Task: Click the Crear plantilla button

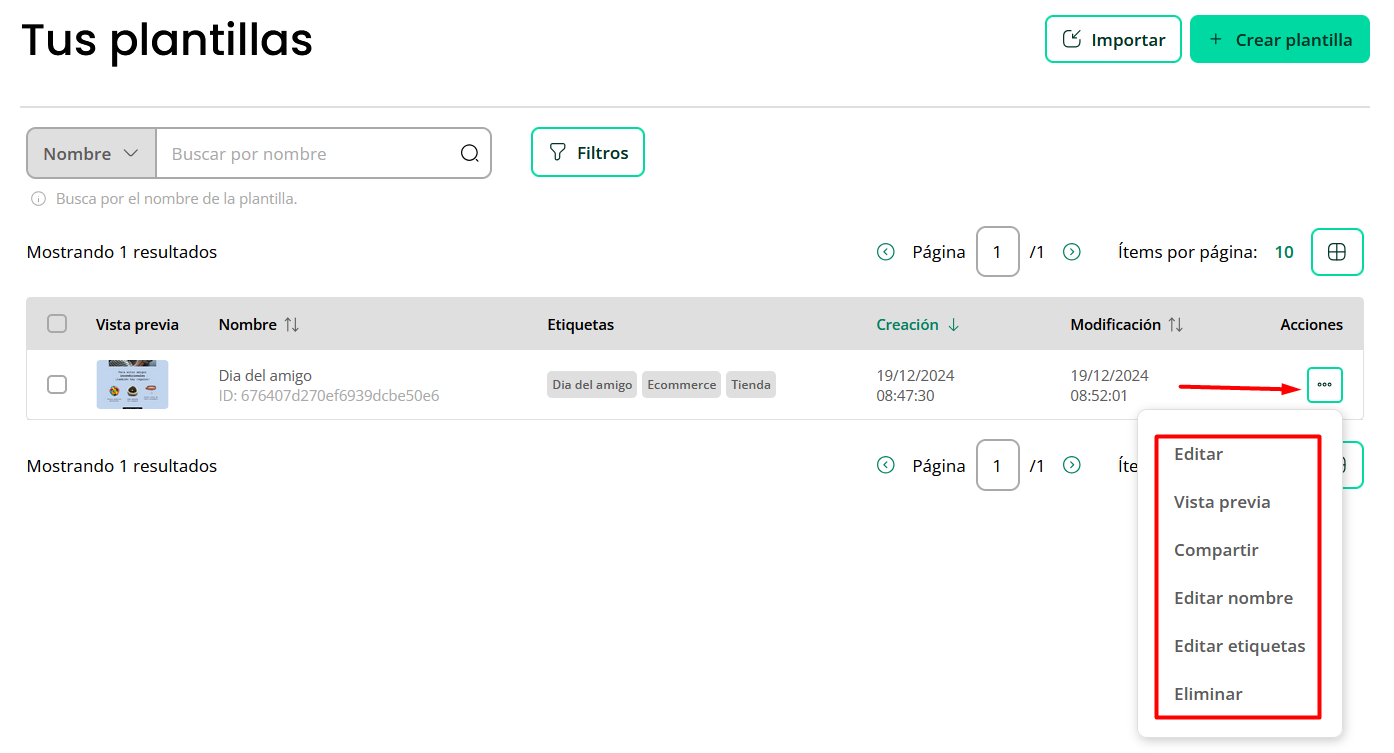Action: click(x=1279, y=40)
